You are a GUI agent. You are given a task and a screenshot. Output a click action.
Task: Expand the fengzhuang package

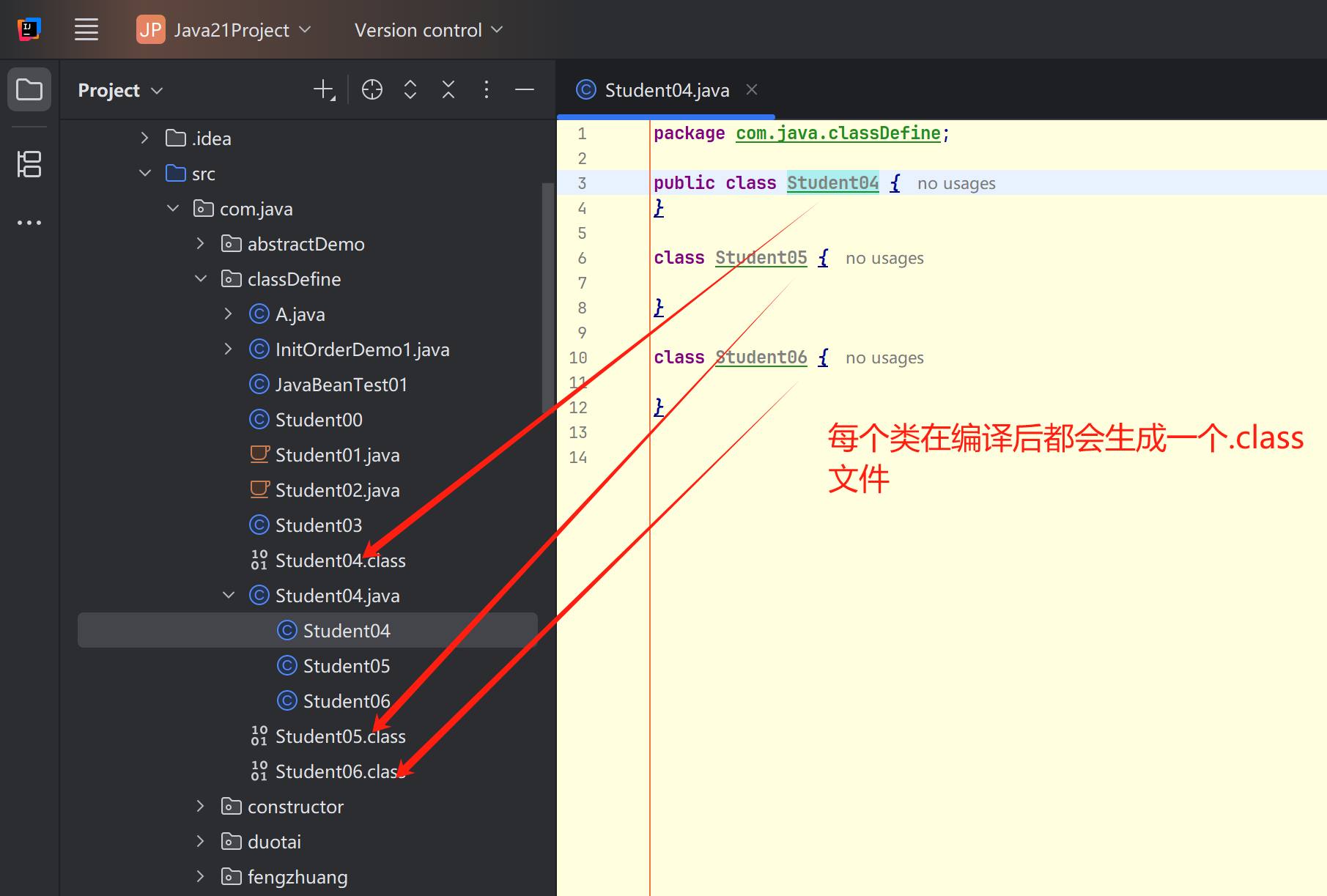[x=200, y=876]
